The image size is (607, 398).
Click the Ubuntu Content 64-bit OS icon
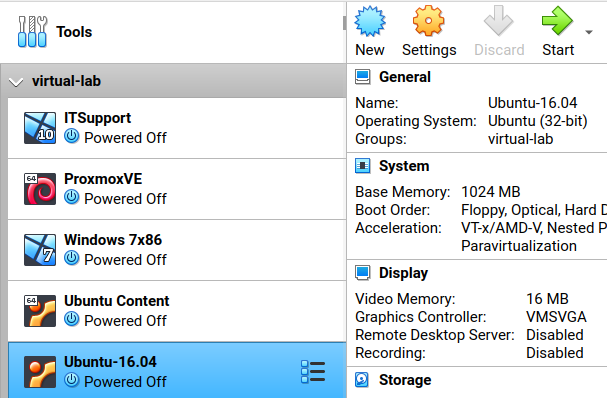tap(40, 311)
